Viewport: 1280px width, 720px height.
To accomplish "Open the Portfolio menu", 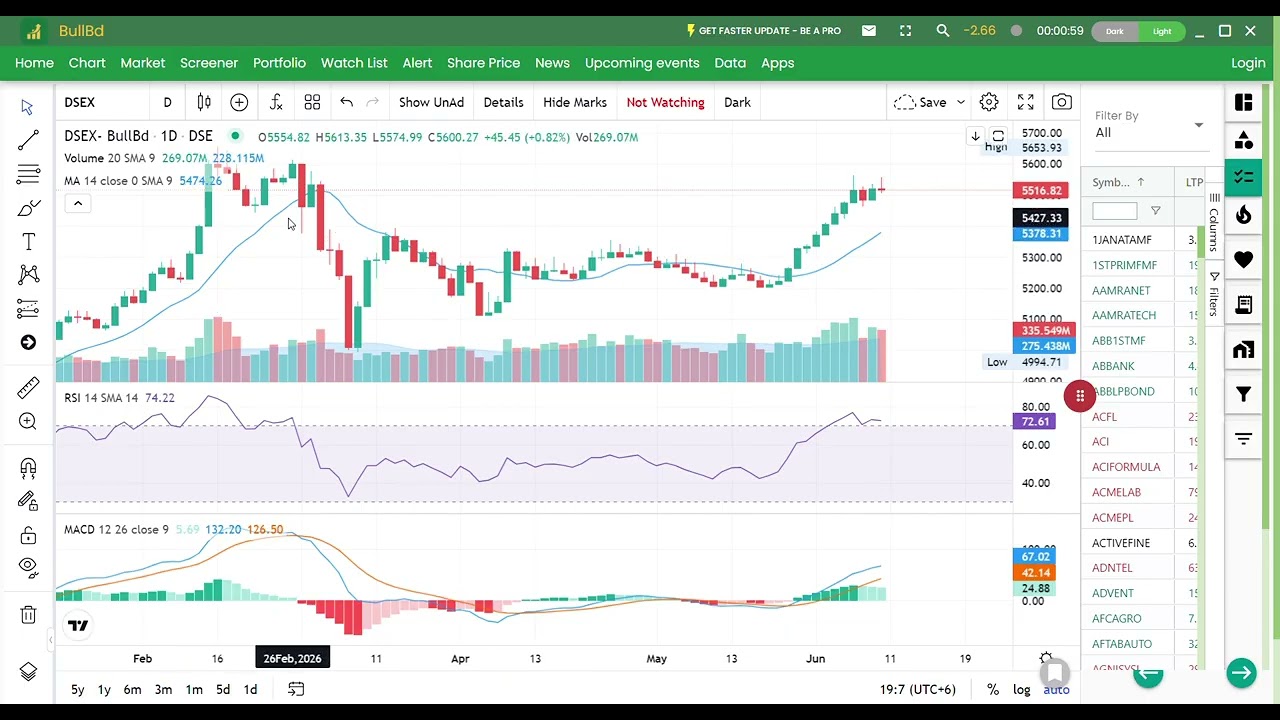I will pyautogui.click(x=279, y=63).
